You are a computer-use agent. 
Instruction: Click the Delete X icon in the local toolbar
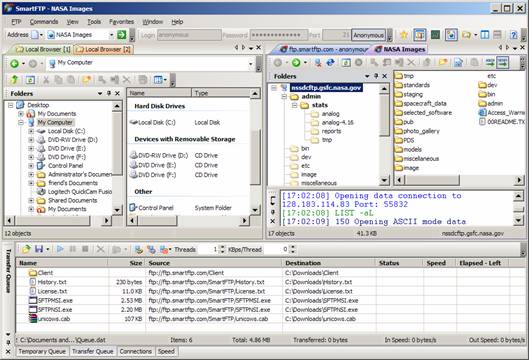click(x=127, y=80)
